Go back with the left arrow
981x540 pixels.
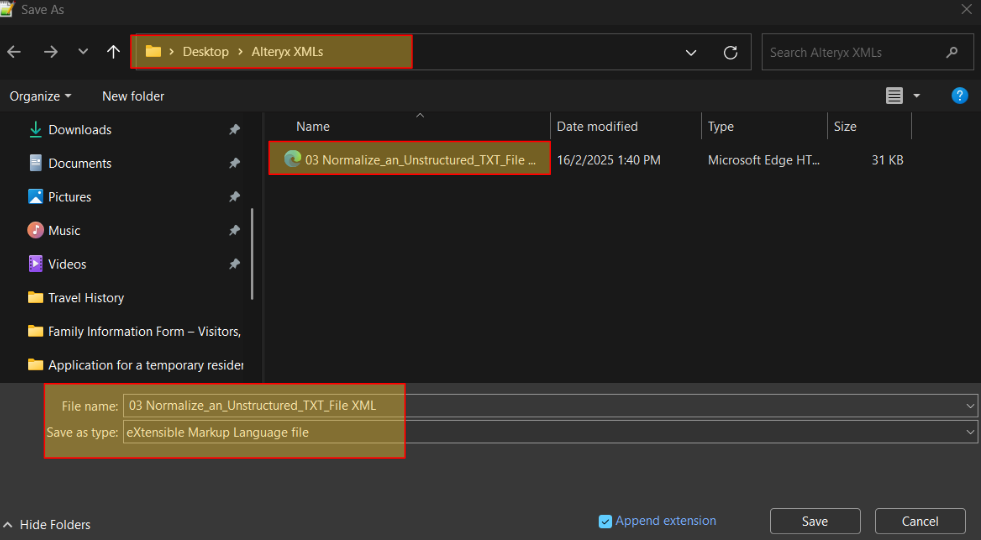(14, 52)
